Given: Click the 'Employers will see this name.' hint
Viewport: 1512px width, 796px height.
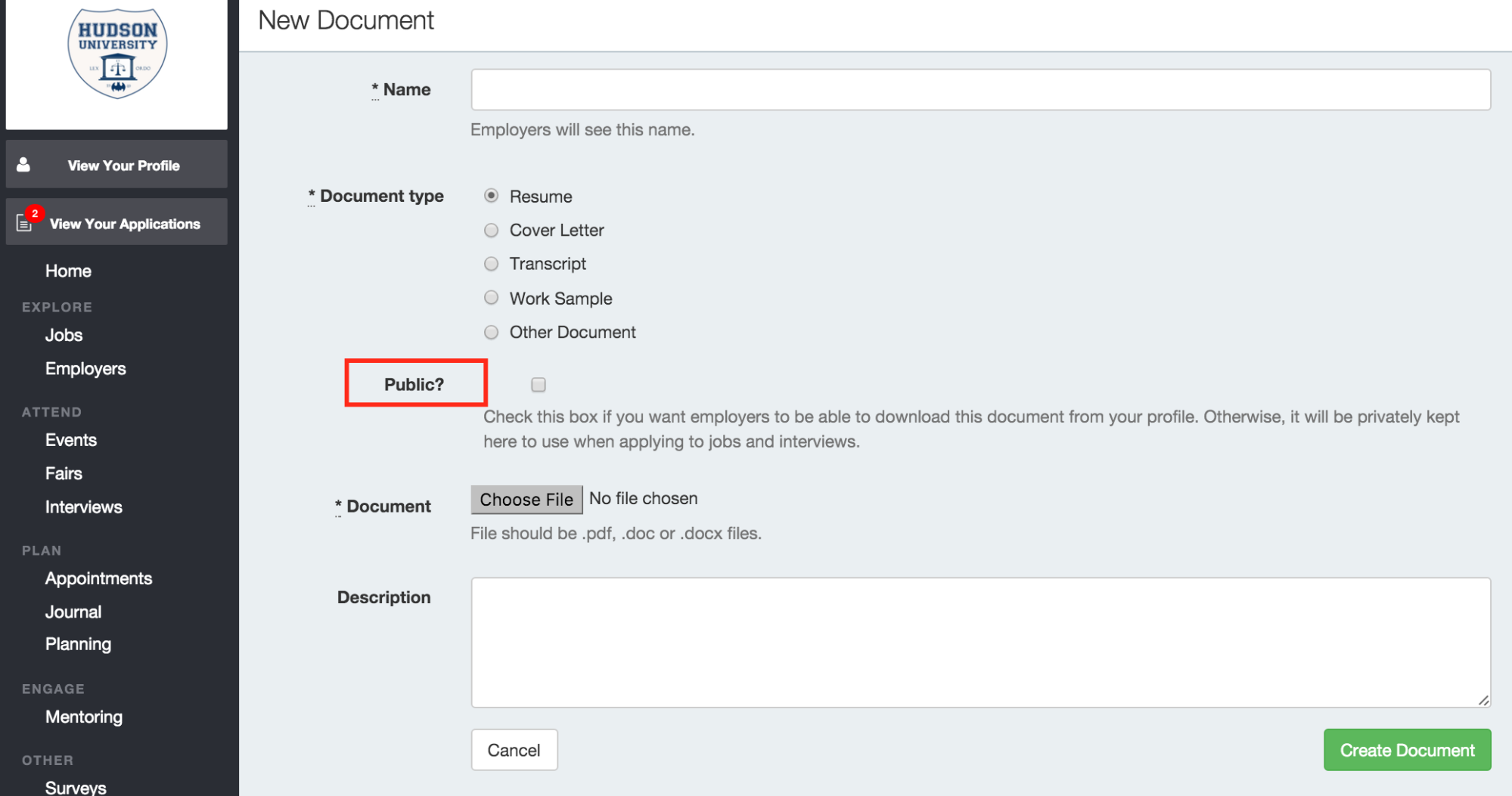Looking at the screenshot, I should (x=582, y=129).
